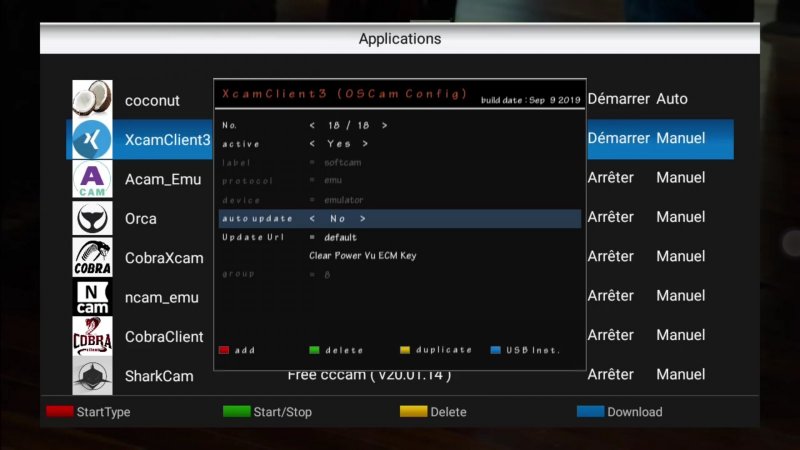The height and width of the screenshot is (450, 800).
Task: Click the greyed protocol emu value
Action: [x=333, y=180]
